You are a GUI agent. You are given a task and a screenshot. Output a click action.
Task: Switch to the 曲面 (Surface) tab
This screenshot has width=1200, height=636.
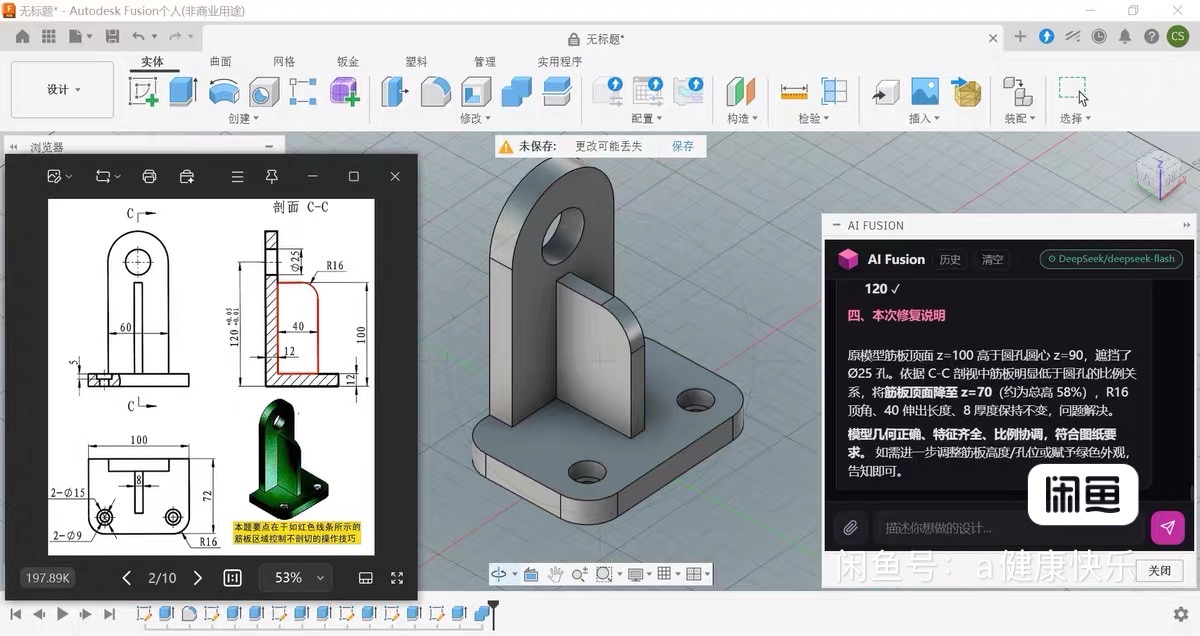[x=221, y=62]
